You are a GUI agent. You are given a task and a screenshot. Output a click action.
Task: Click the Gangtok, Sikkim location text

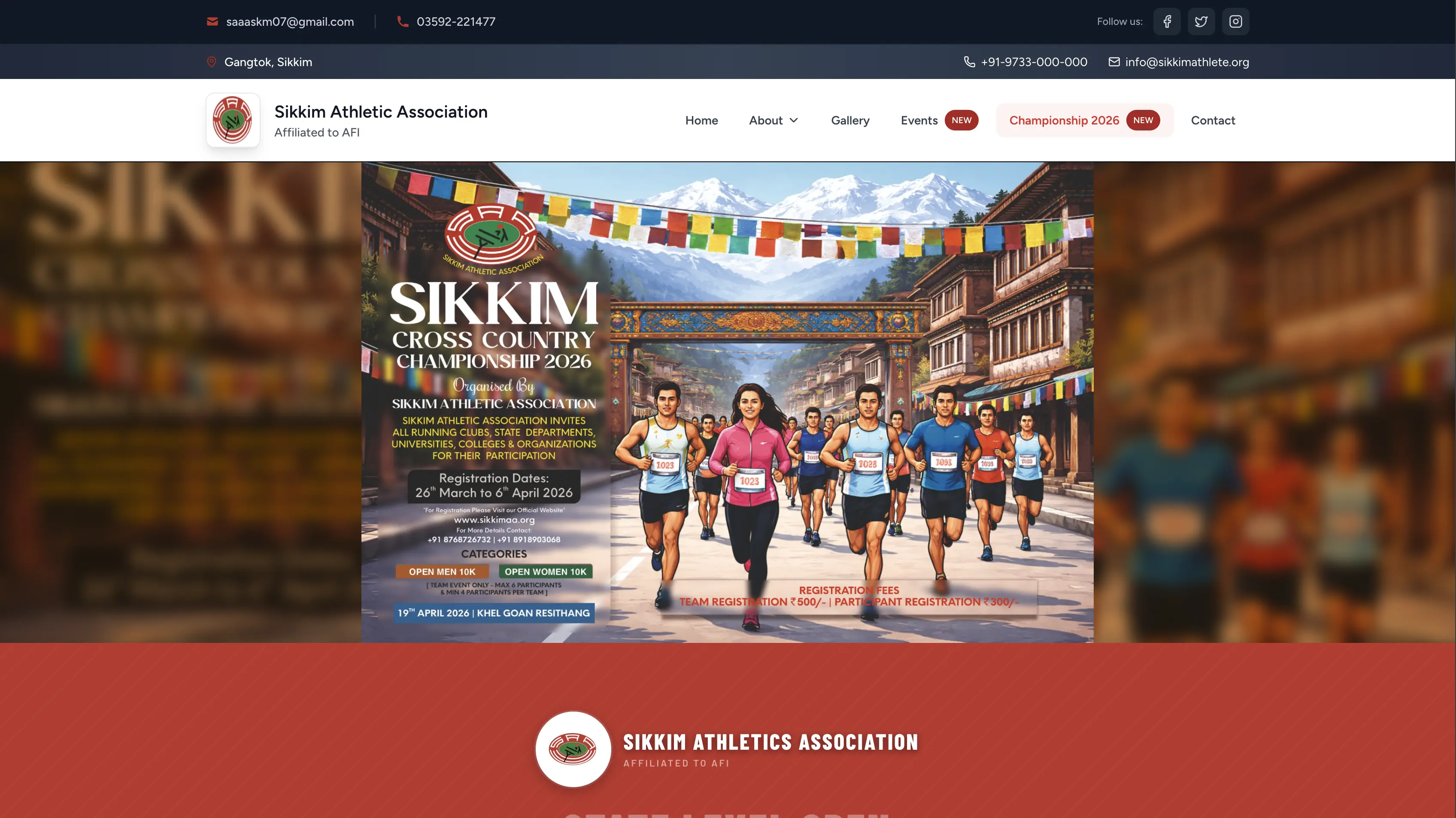pos(268,62)
